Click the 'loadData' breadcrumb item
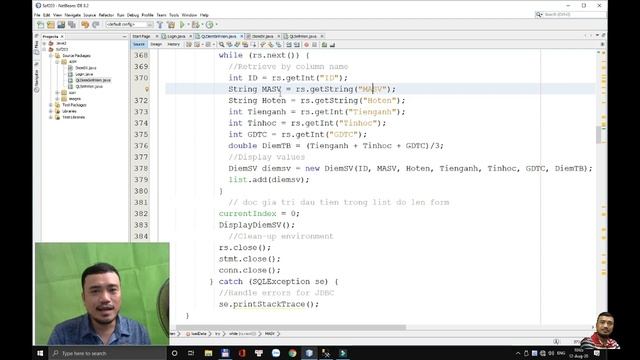 [198, 334]
